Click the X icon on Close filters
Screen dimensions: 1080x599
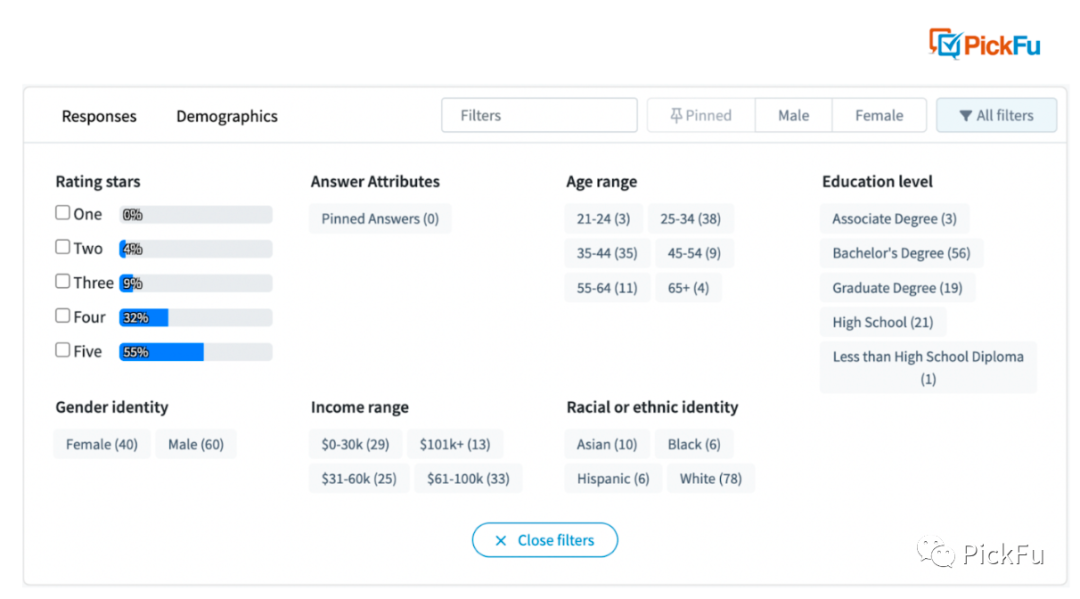(501, 540)
